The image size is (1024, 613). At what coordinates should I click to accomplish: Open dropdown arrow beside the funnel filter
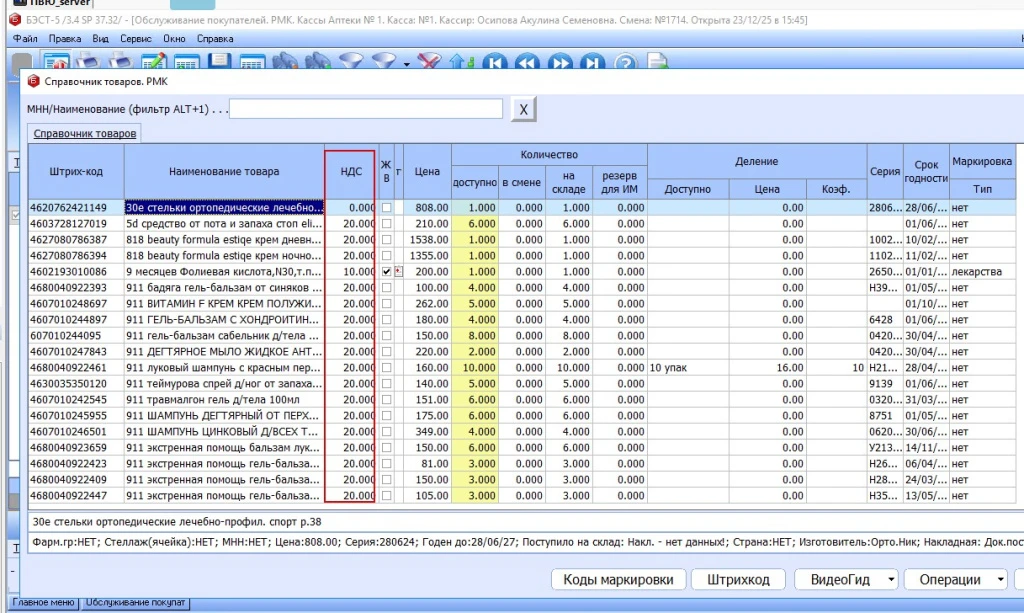coord(407,64)
